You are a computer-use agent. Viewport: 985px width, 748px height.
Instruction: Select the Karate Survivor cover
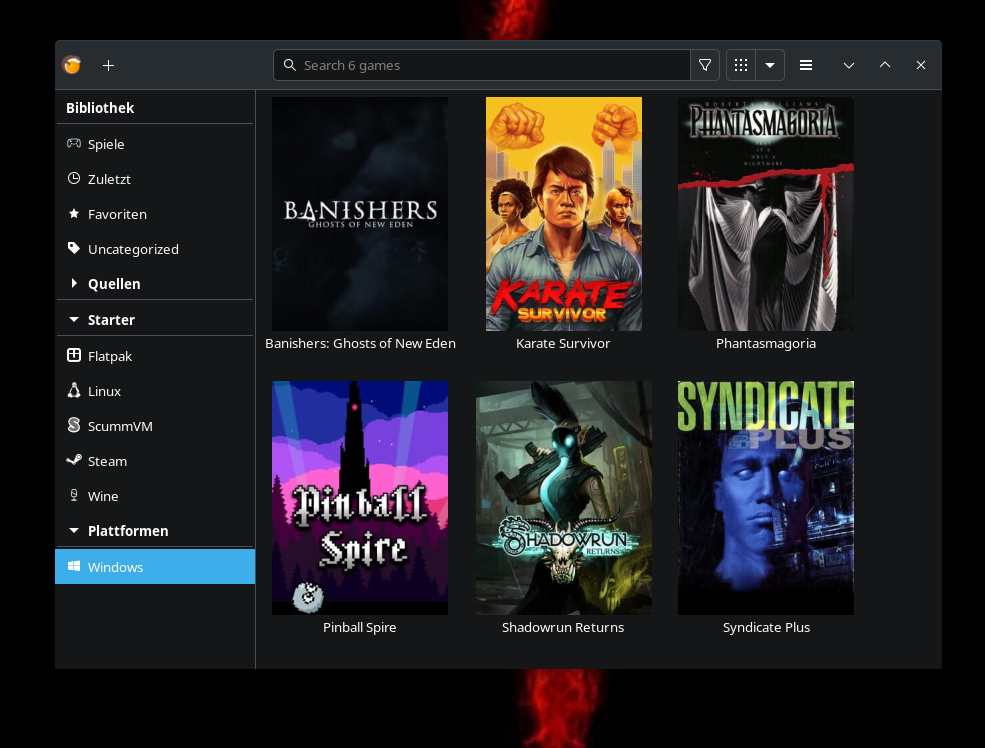click(563, 214)
